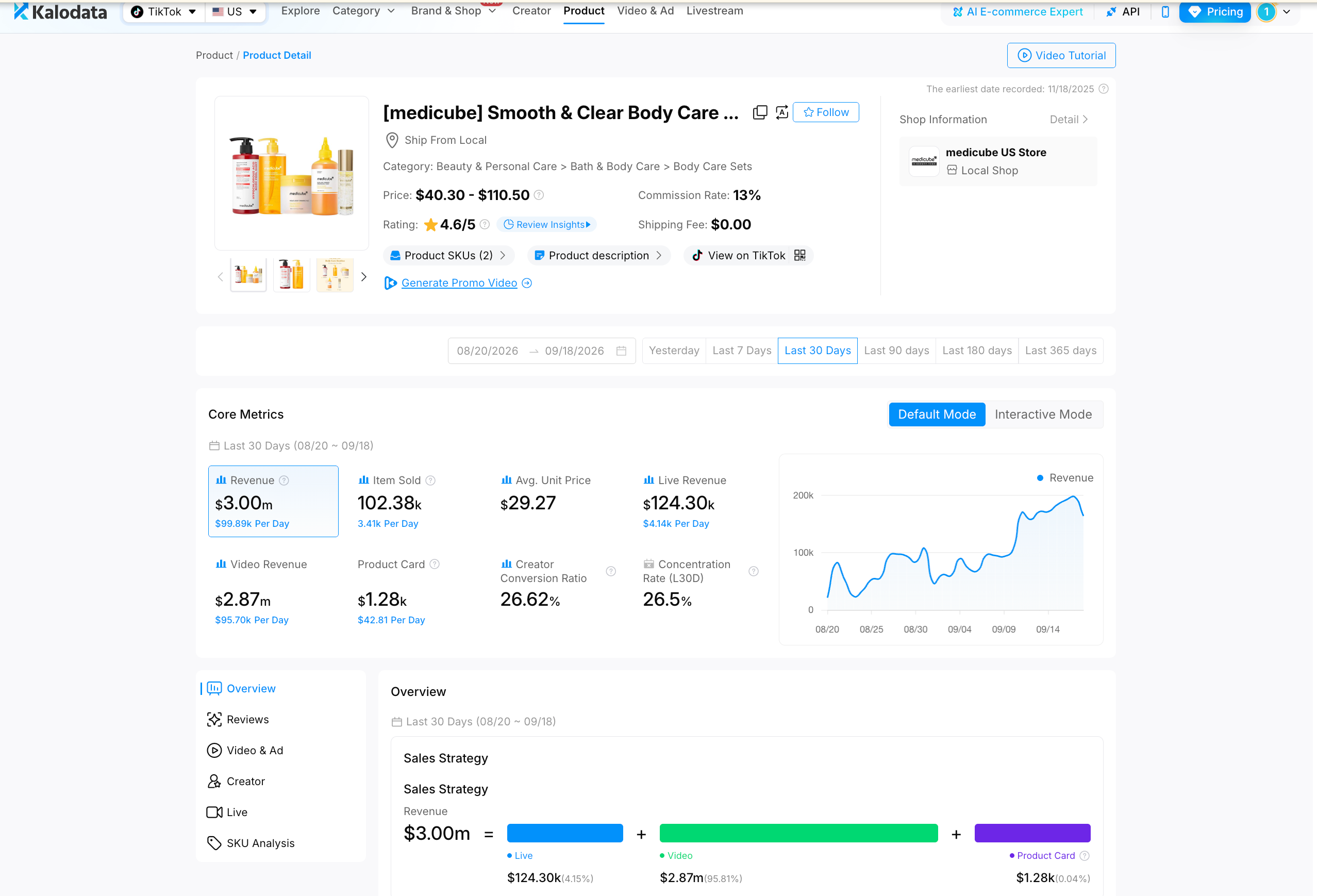Click the medicube shop logo
This screenshot has width=1317, height=896.
[924, 161]
